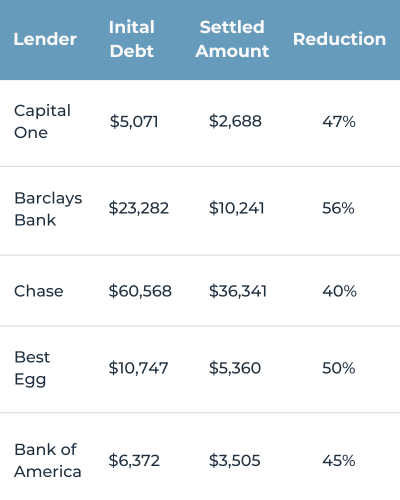Click the $2,688 settled amount
This screenshot has width=400, height=500.
pyautogui.click(x=235, y=121)
